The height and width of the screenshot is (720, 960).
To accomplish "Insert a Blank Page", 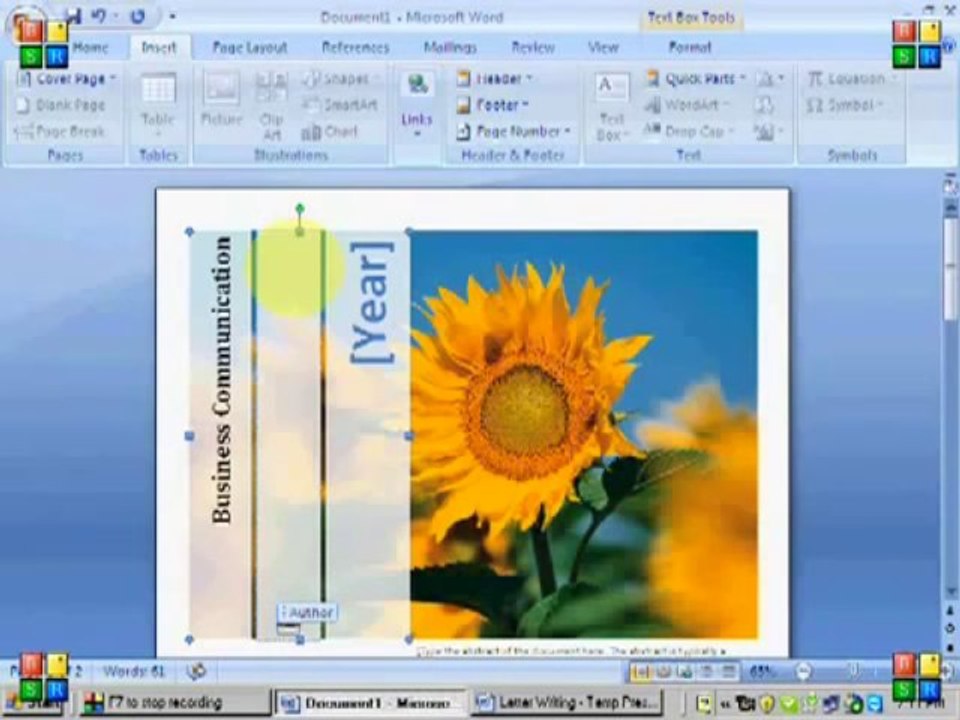I will point(61,105).
